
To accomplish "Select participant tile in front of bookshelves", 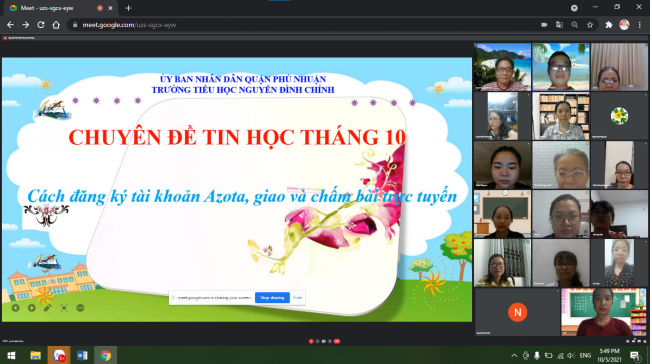I will (561, 116).
